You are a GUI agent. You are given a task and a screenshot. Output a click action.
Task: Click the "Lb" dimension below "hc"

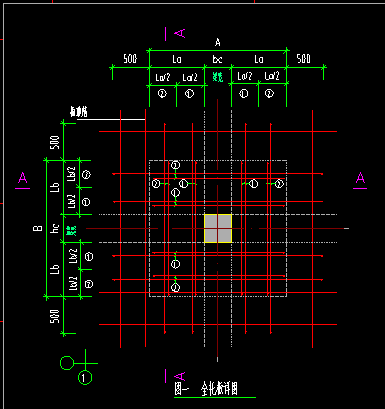[x=55, y=269]
